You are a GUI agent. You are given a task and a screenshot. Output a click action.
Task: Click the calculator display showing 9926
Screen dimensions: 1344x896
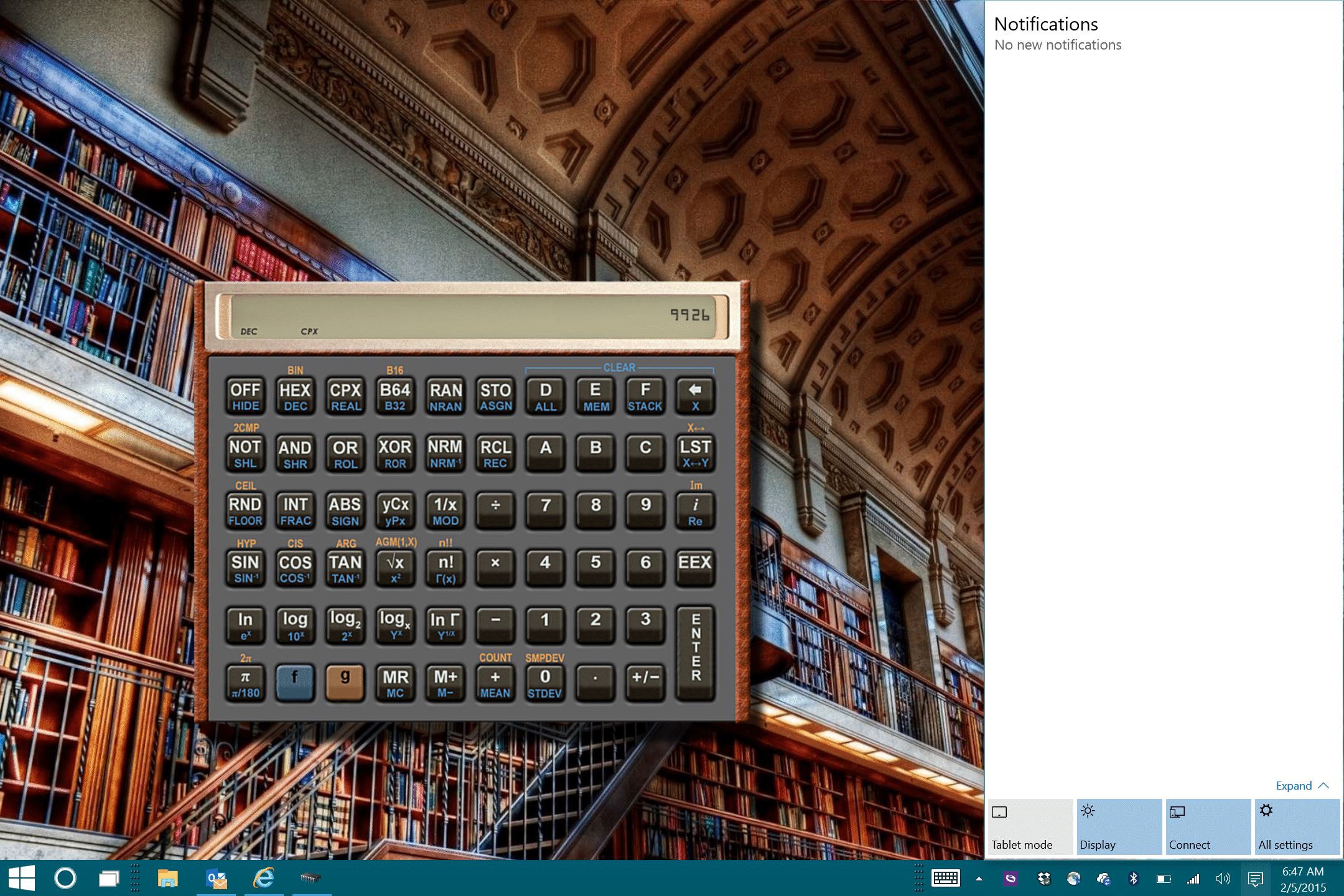click(472, 317)
